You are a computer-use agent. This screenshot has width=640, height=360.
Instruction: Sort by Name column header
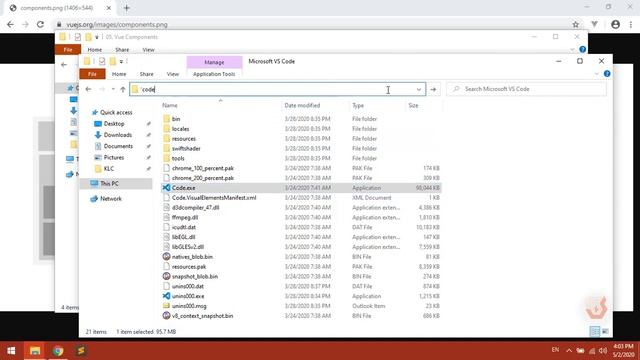(170, 105)
